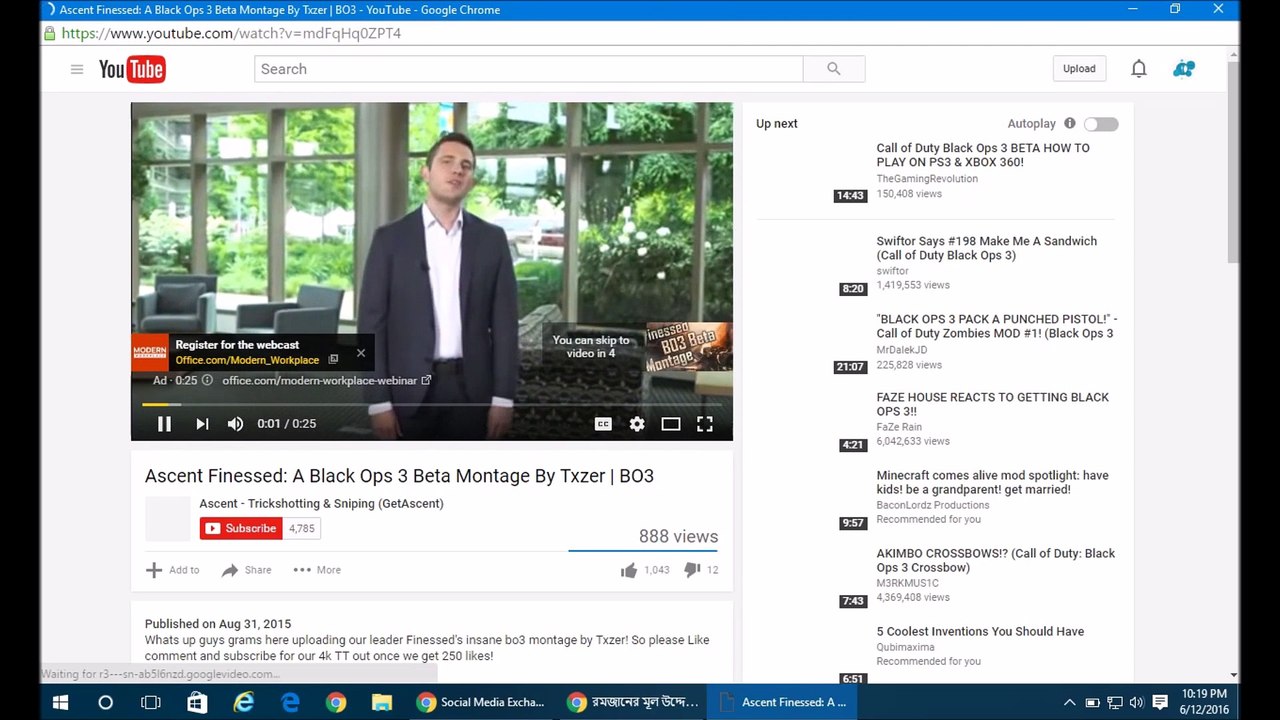Show hidden system tray icons

1068,702
